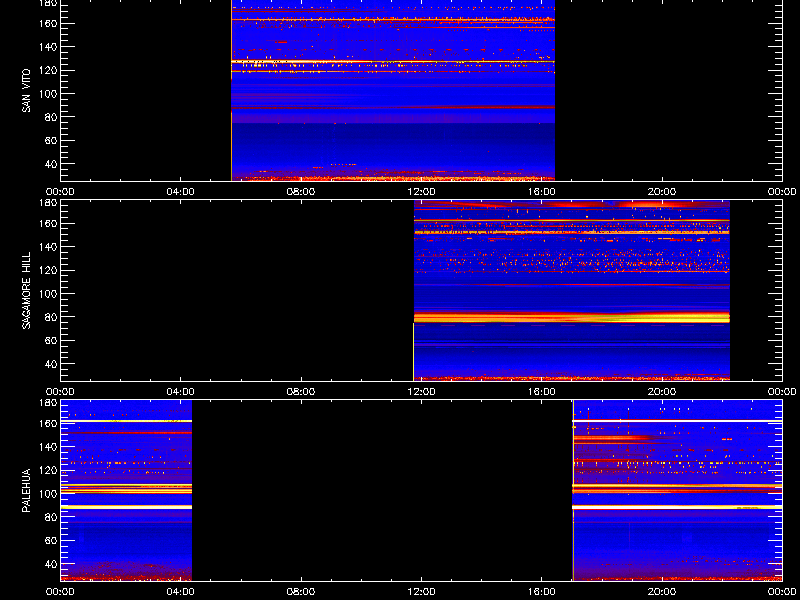Select the 180 tick label on SAGAMORE HILL axis

pos(47,203)
